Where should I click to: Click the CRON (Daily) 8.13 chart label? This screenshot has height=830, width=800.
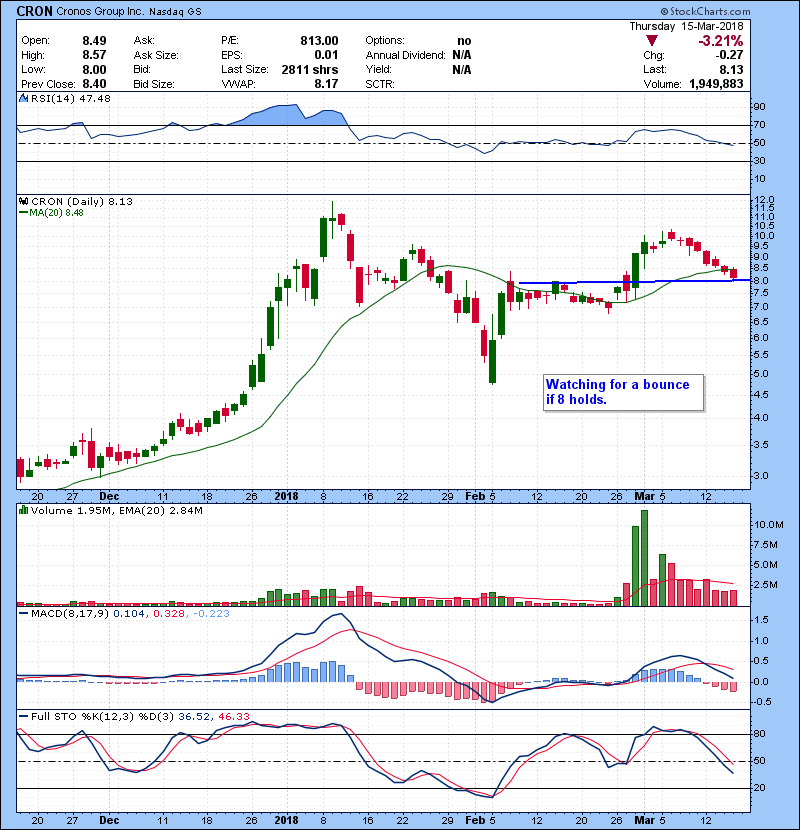pyautogui.click(x=82, y=201)
